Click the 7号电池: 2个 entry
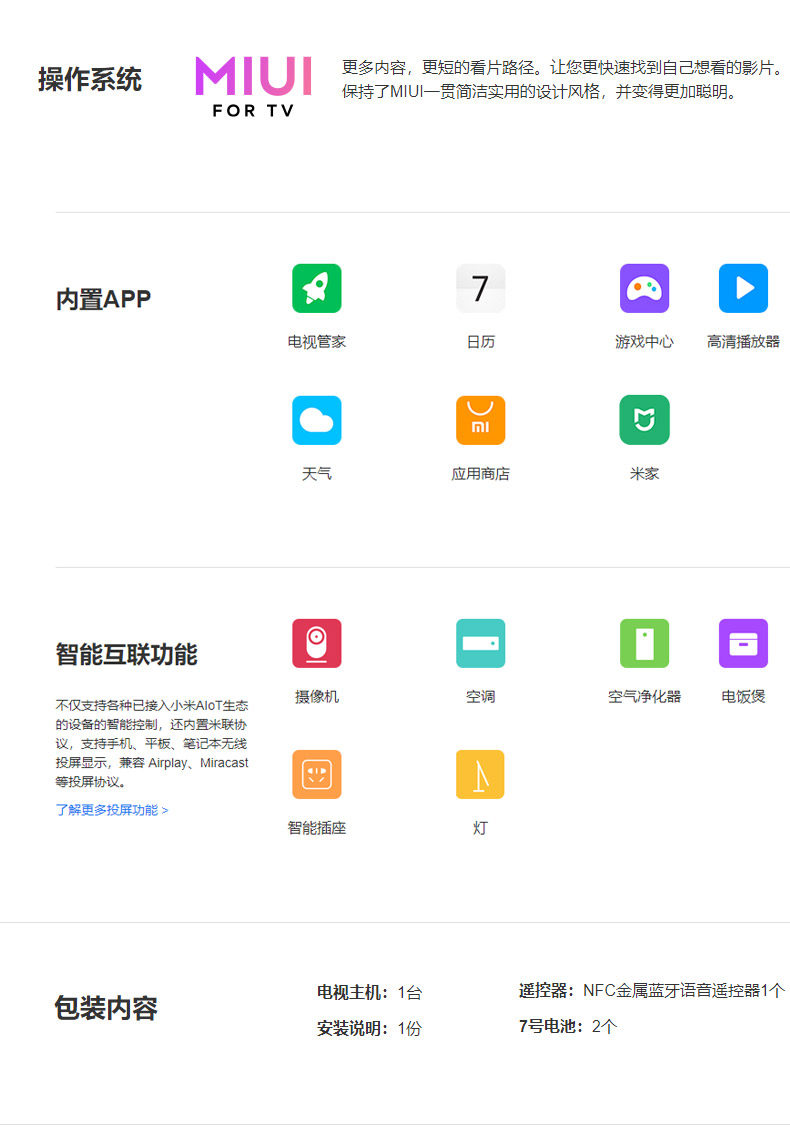Viewport: 790px width, 1134px height. pyautogui.click(x=567, y=1026)
